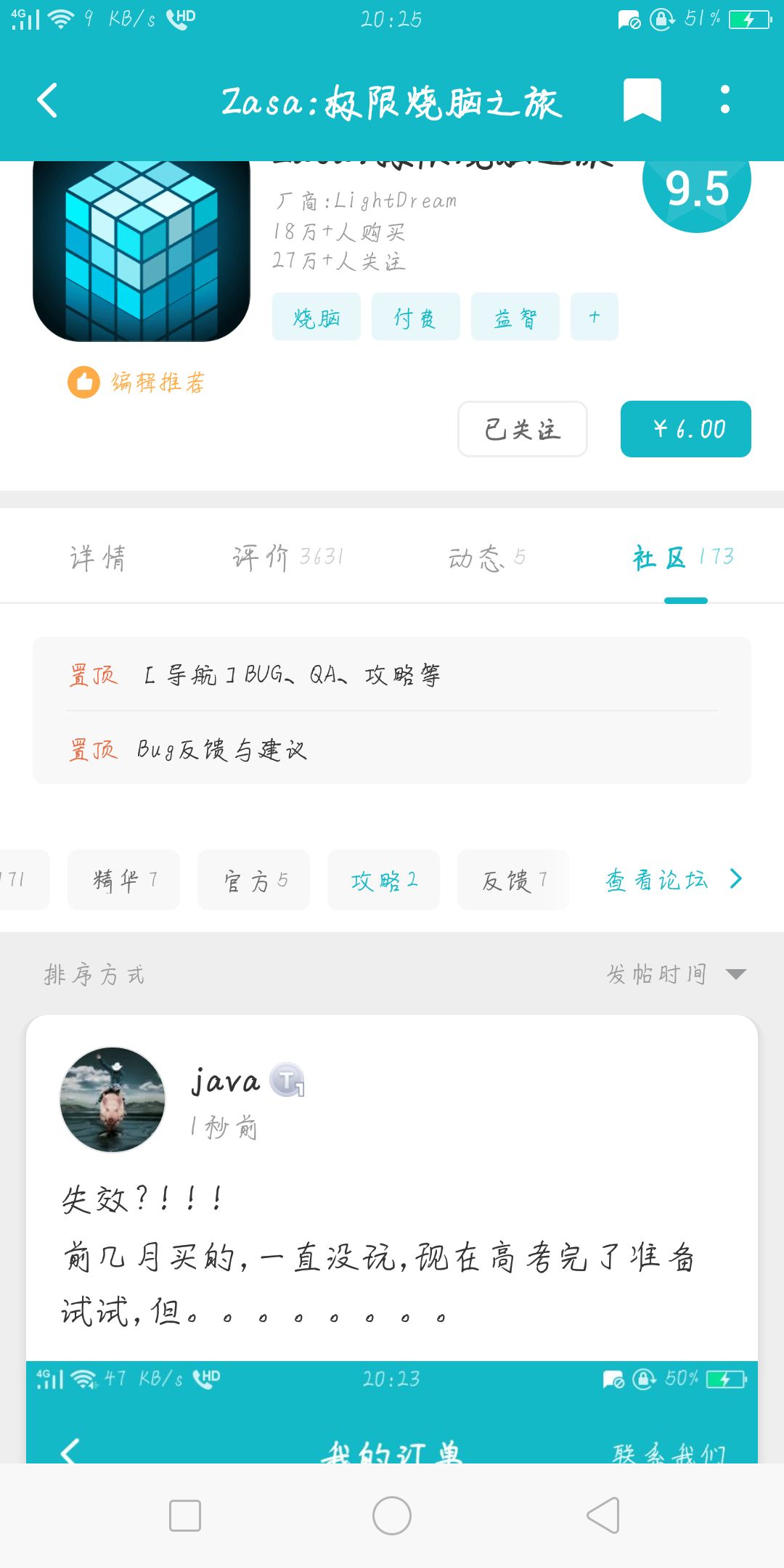Buy the game for ￥6.00

pos(685,429)
